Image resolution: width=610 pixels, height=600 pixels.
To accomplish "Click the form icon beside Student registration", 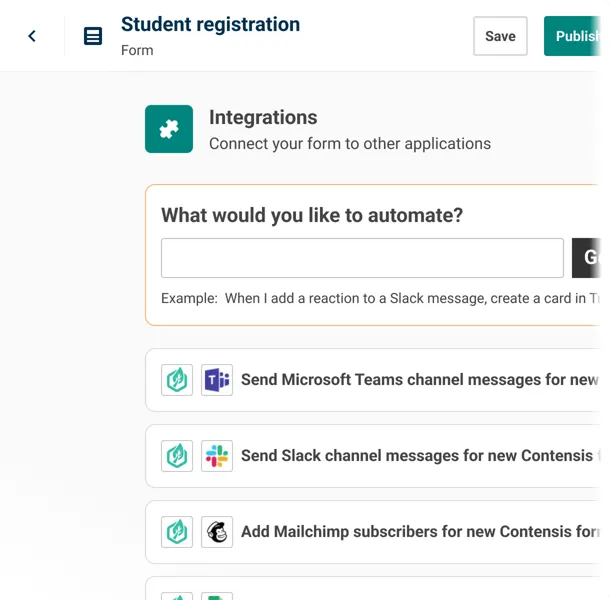I will (93, 36).
